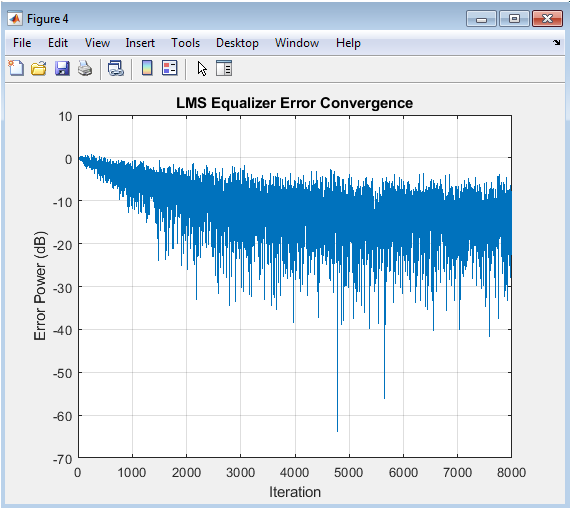
Task: Open the Edit menu
Action: [58, 43]
